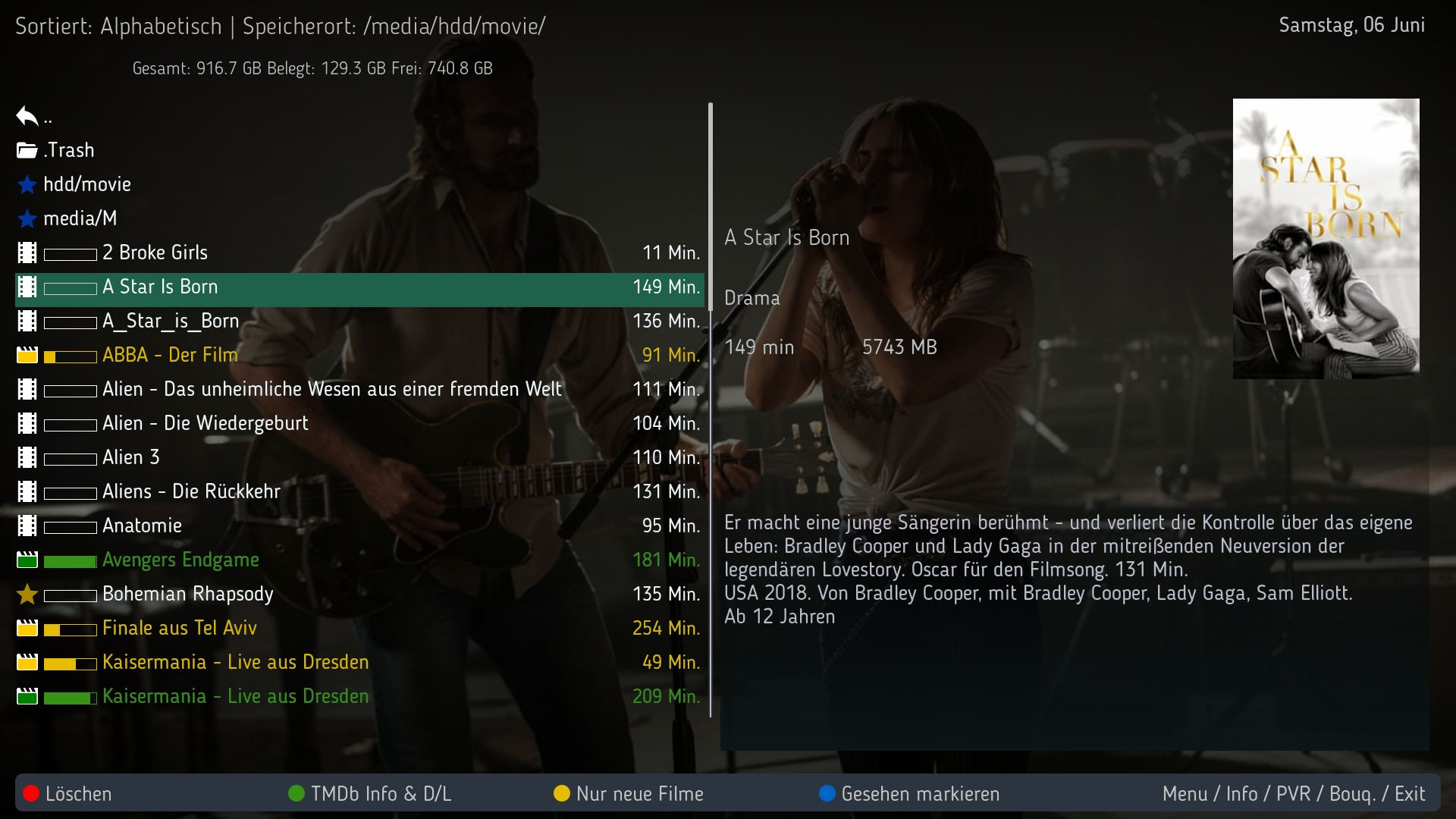
Task: Select the Anatomie movie entry
Action: 359,526
